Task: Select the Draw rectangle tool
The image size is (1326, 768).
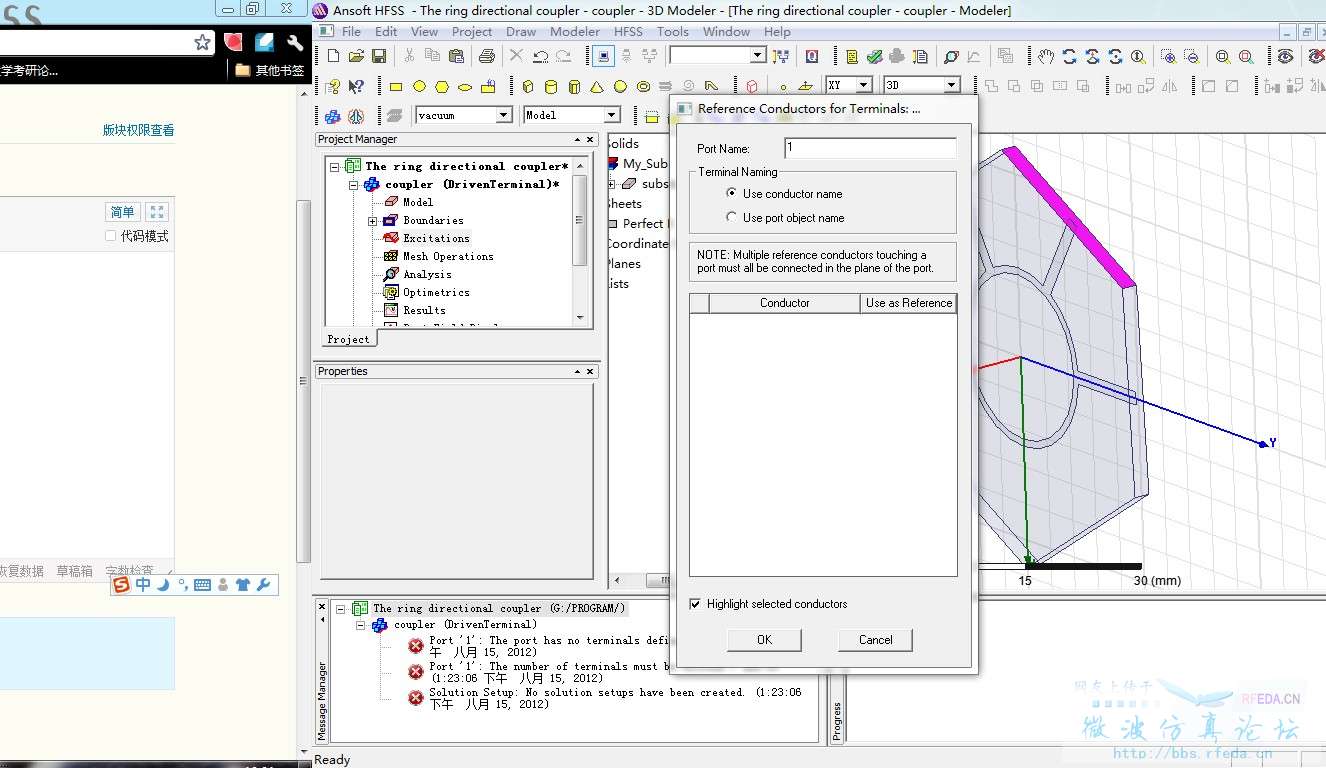Action: [396, 87]
